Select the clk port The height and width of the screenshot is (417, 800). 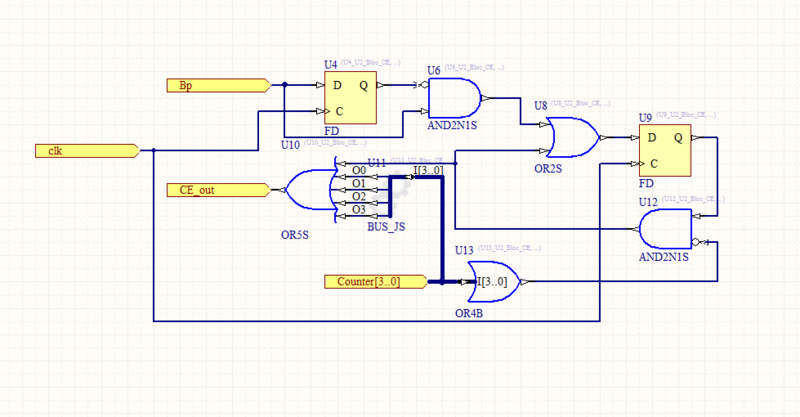click(x=86, y=151)
